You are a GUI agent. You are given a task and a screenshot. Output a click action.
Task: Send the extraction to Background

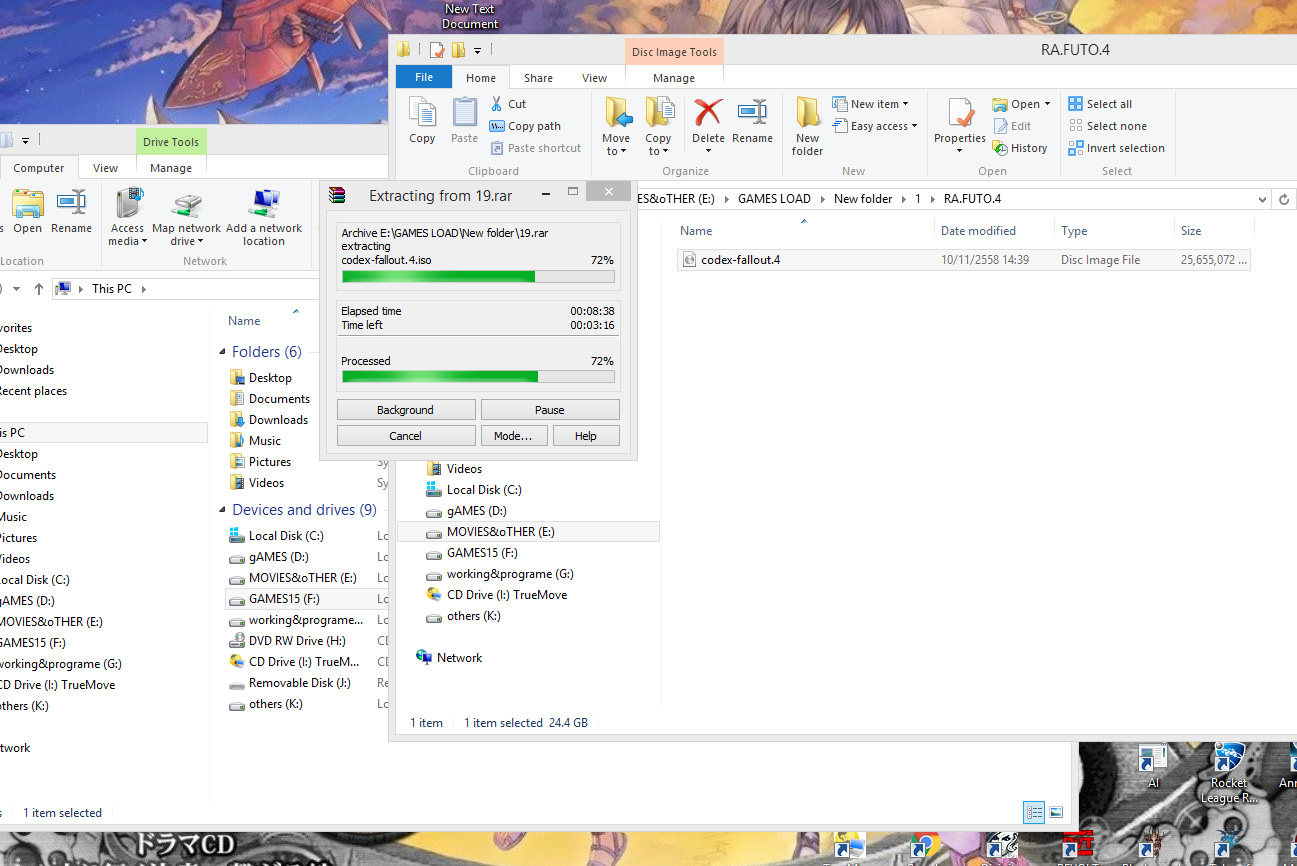tap(406, 410)
